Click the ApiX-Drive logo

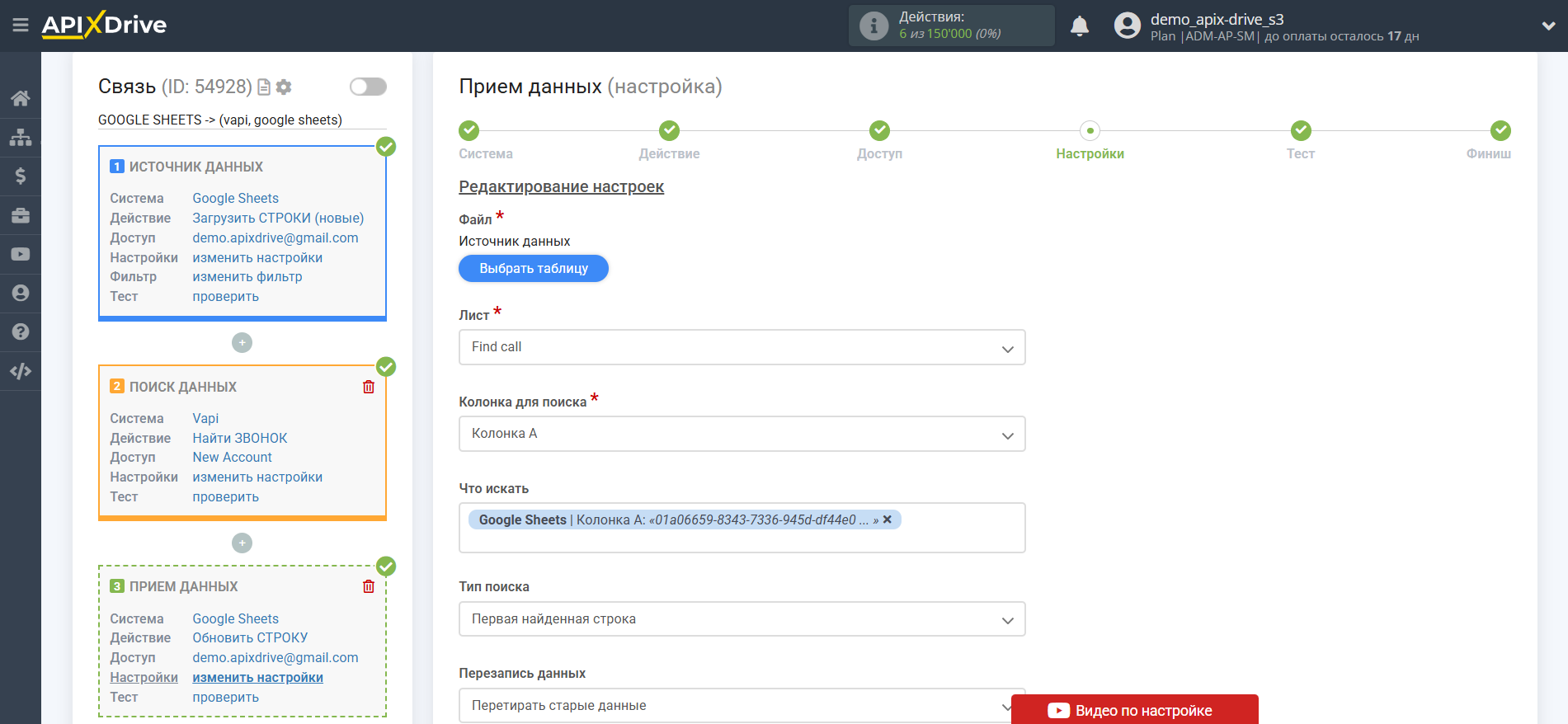tap(104, 25)
